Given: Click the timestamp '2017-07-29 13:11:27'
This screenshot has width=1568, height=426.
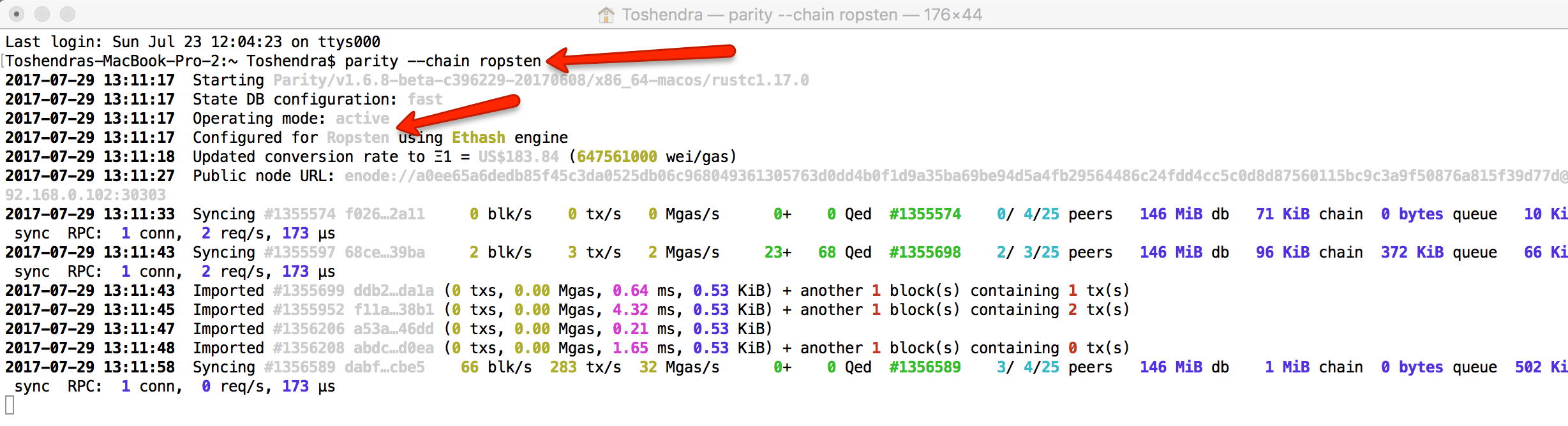Looking at the screenshot, I should pos(90,176).
